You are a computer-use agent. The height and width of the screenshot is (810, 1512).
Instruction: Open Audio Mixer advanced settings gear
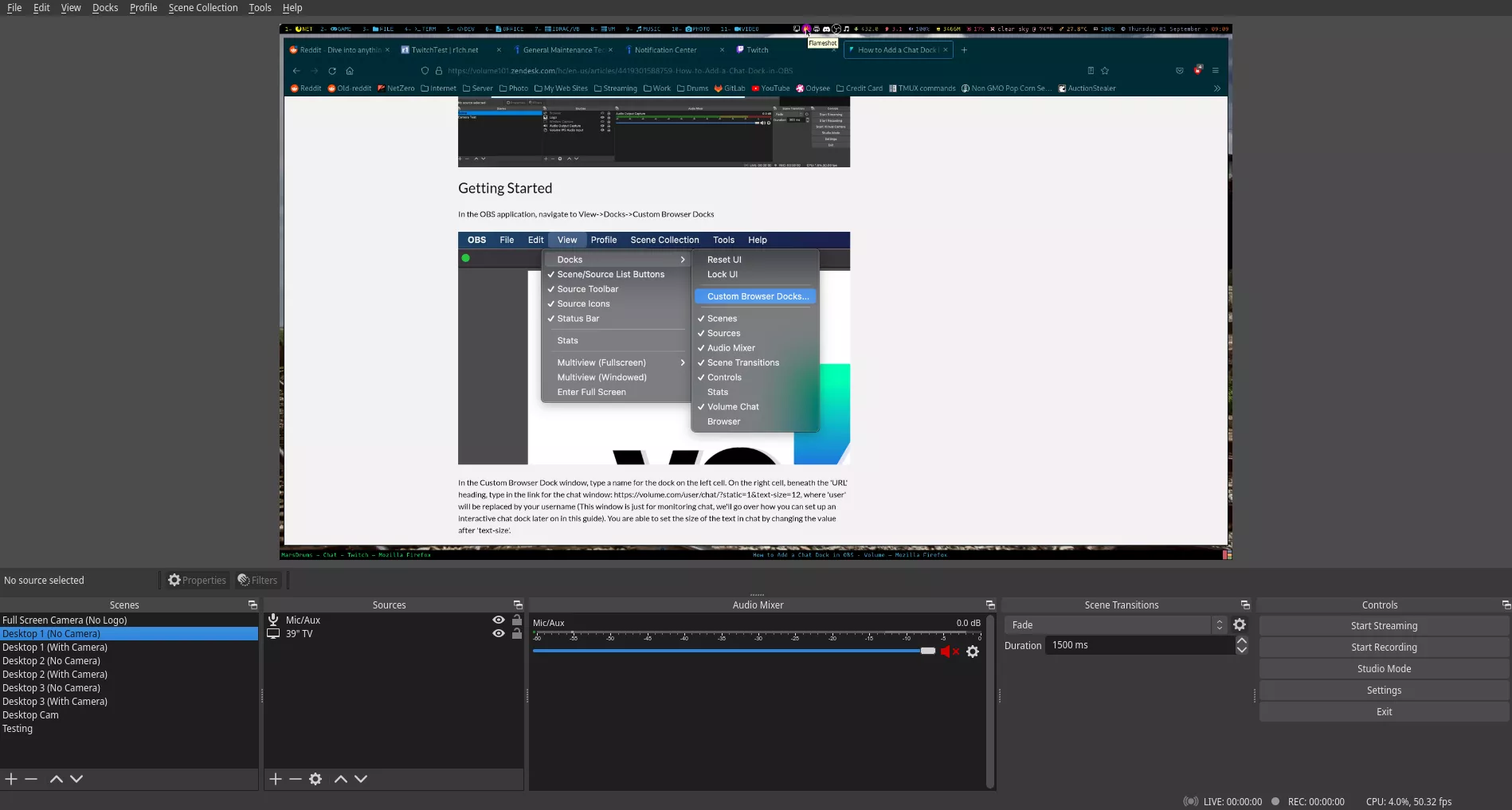point(972,651)
